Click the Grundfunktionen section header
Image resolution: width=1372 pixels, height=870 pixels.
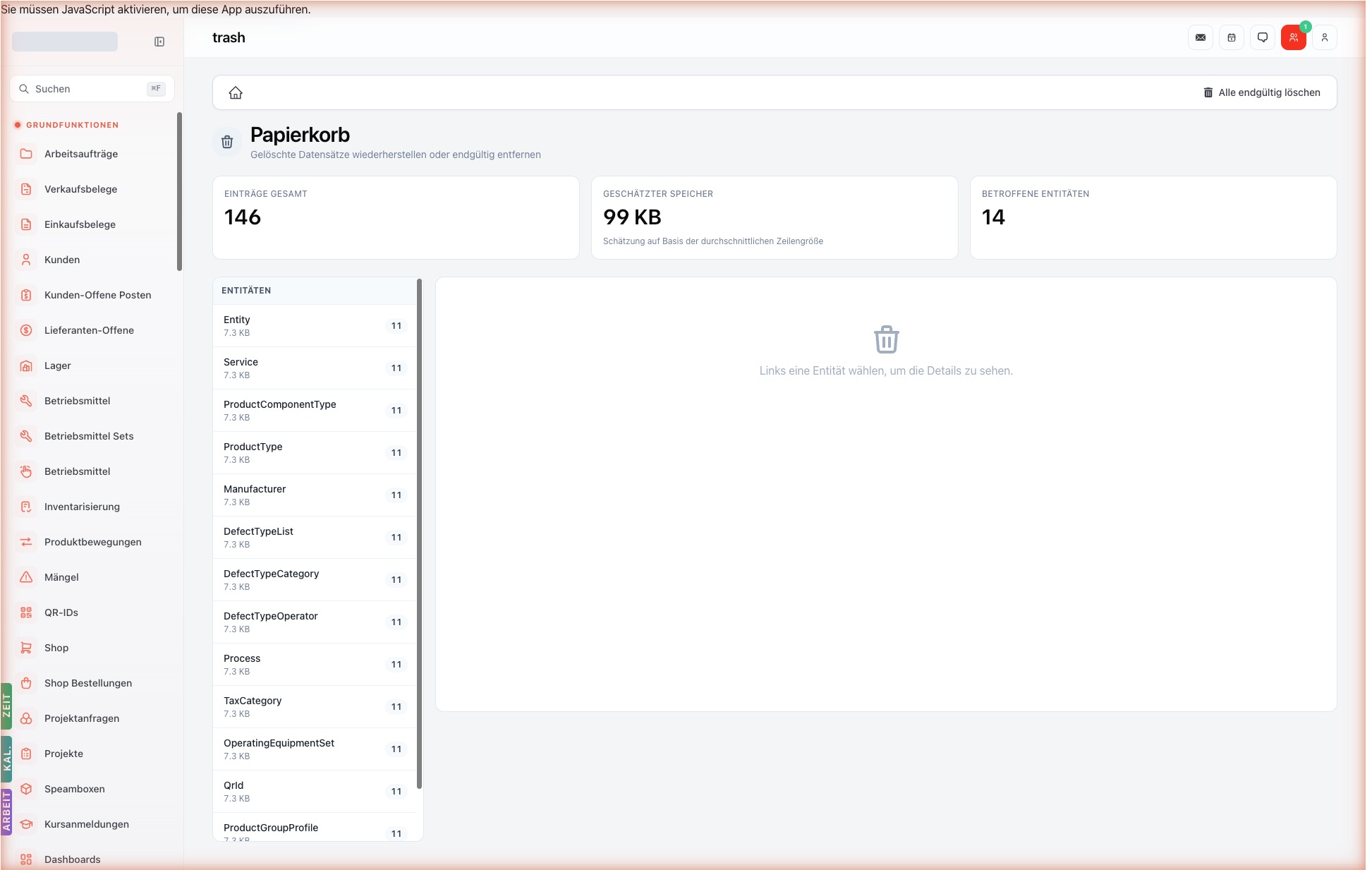[72, 125]
